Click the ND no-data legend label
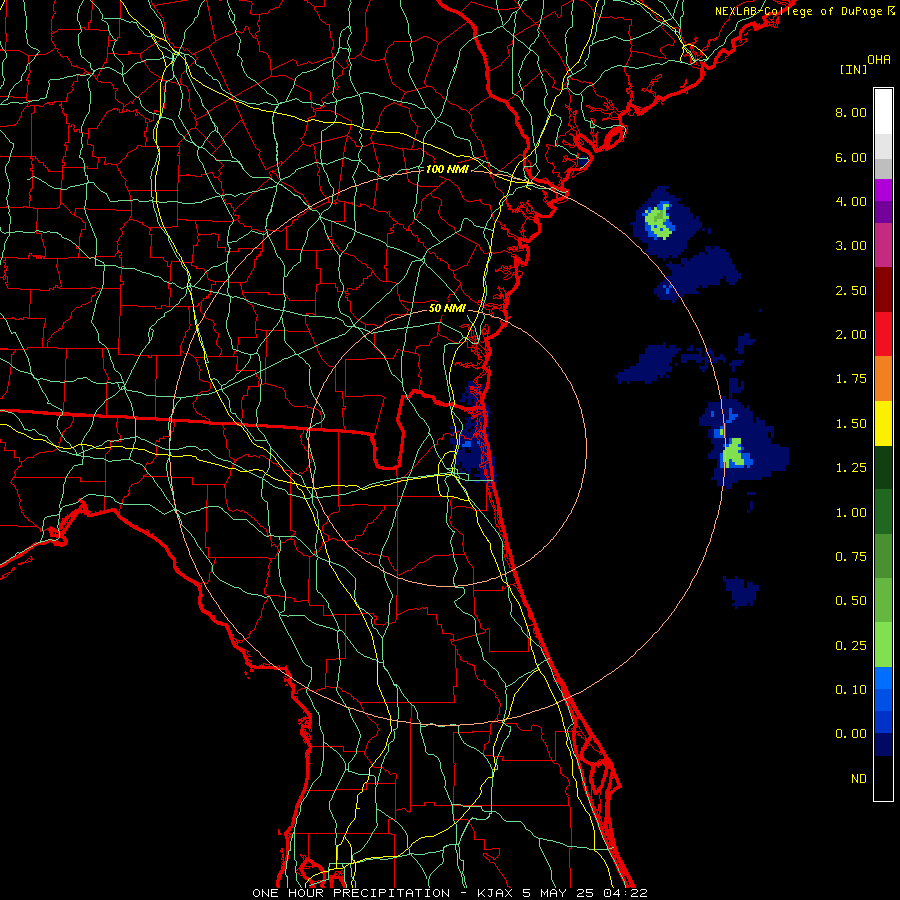This screenshot has height=900, width=900. [859, 779]
